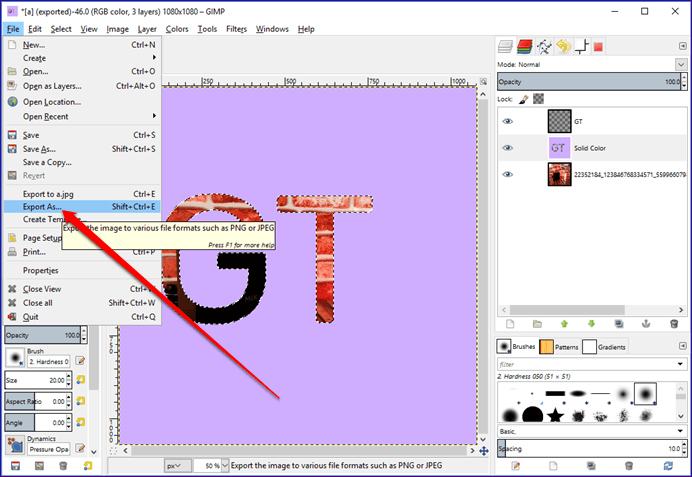Adjust the tool options Opacity slider
The width and height of the screenshot is (692, 477).
pos(42,335)
